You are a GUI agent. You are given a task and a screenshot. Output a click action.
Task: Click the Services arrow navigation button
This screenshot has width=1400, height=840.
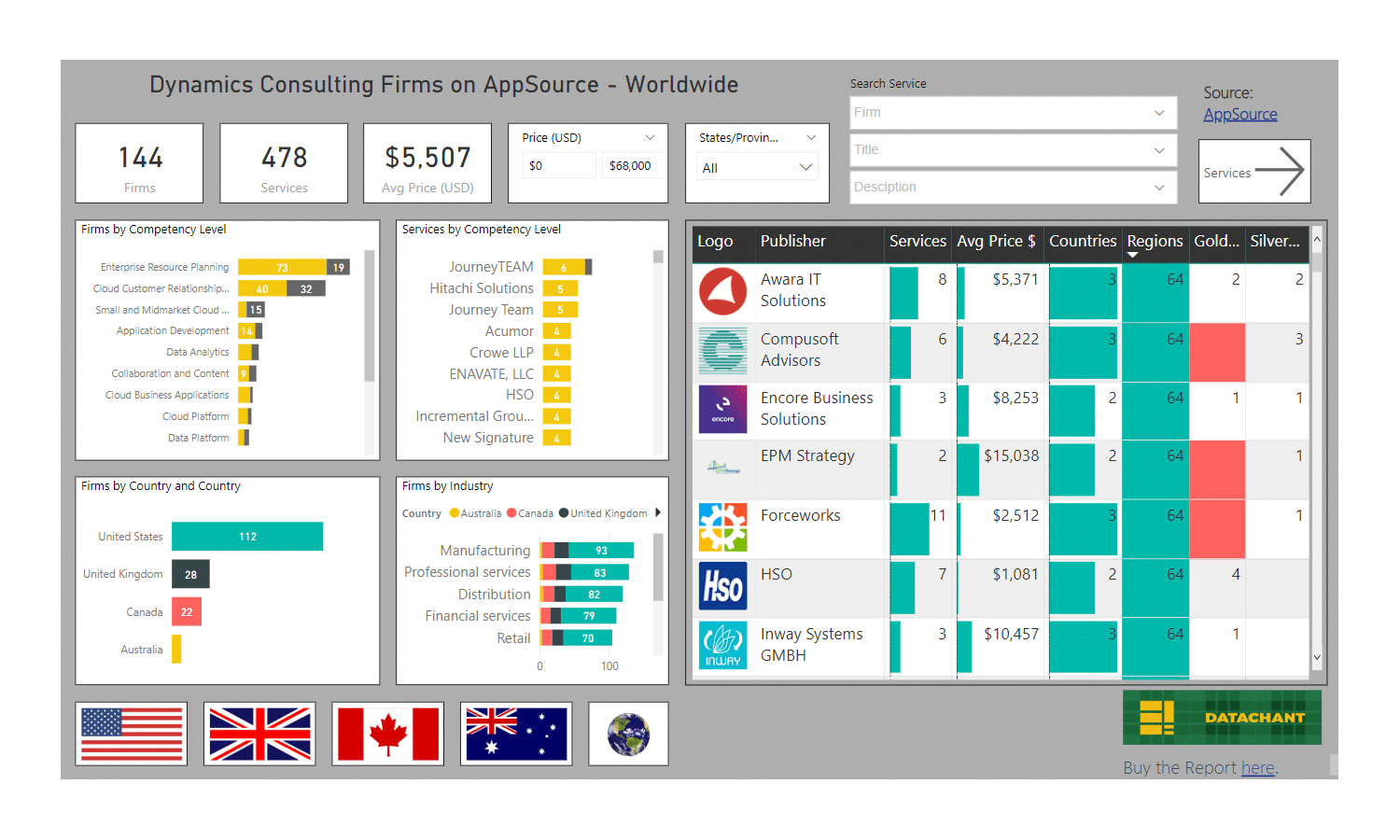1254,172
